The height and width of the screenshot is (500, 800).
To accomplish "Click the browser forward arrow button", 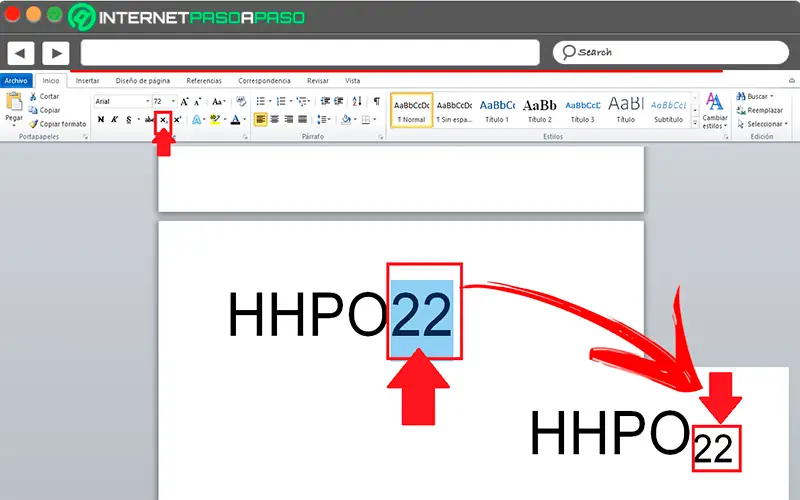I will (56, 53).
